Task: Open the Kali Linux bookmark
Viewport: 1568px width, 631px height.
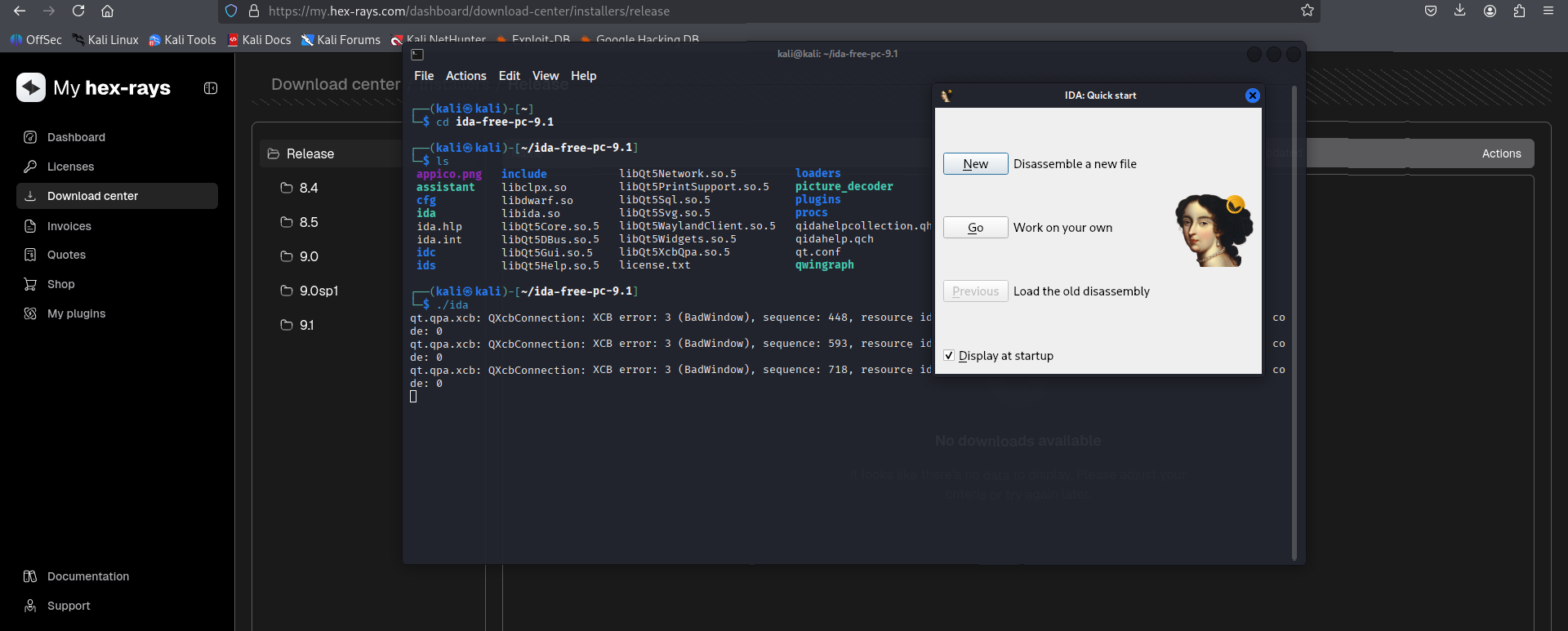Action: point(105,39)
